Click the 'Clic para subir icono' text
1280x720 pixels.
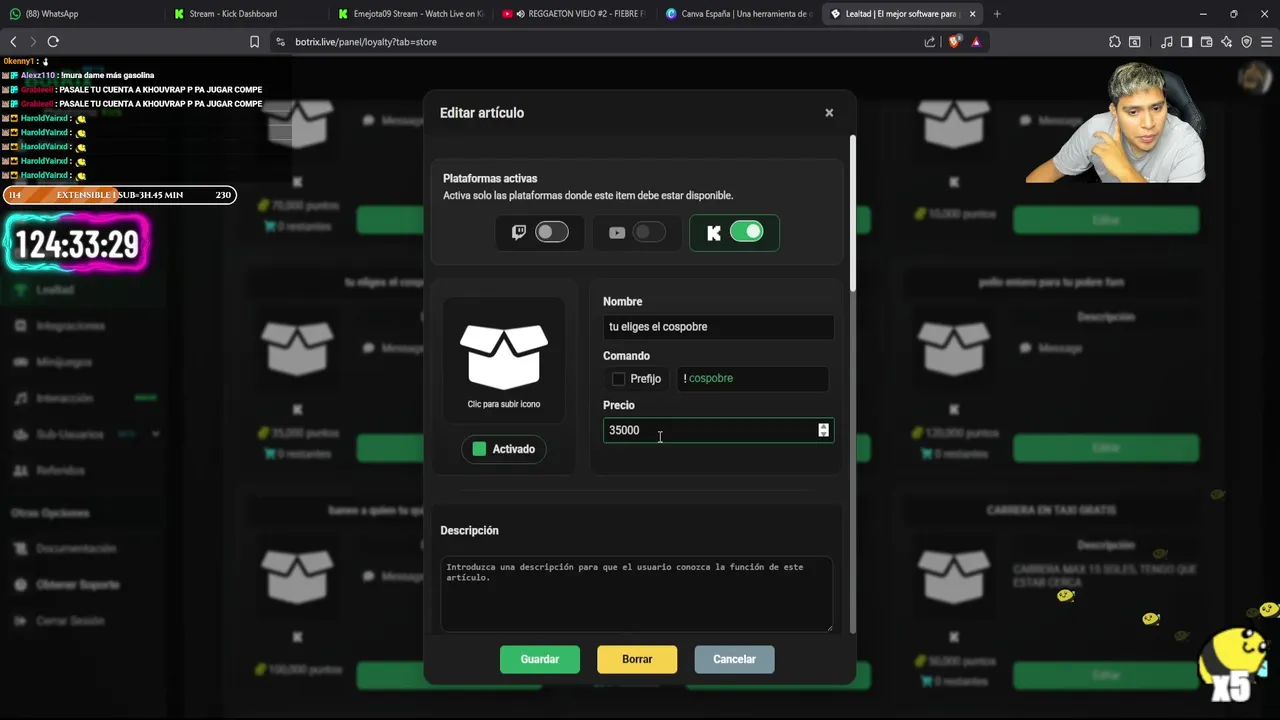[x=504, y=404]
